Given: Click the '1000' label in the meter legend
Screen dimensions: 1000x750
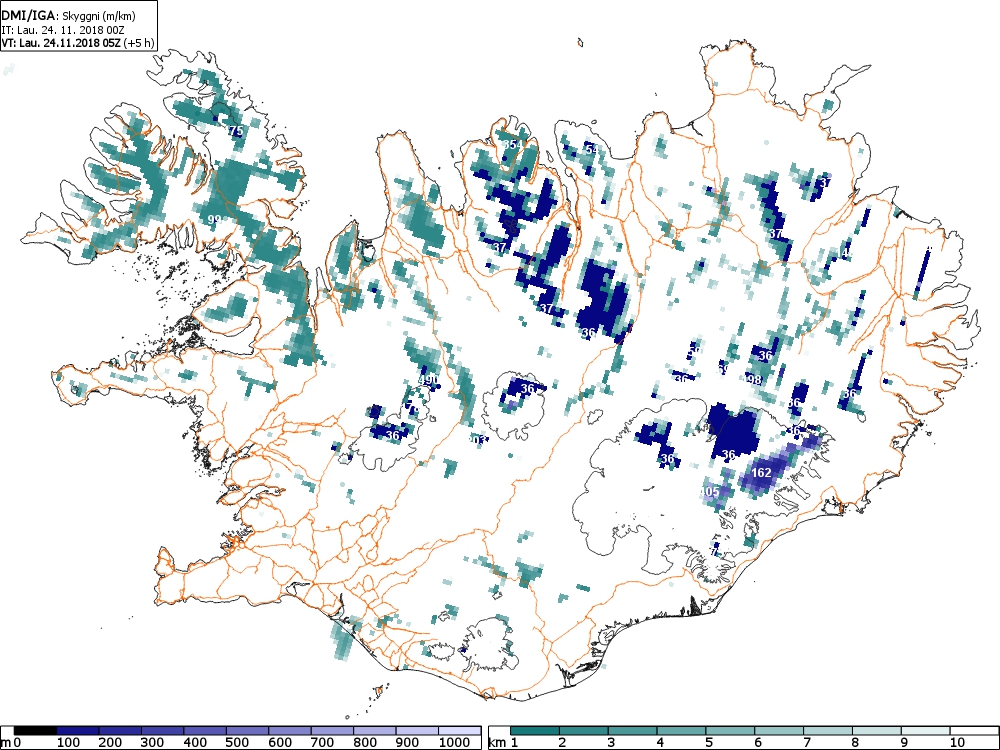Looking at the screenshot, I should click(454, 742).
